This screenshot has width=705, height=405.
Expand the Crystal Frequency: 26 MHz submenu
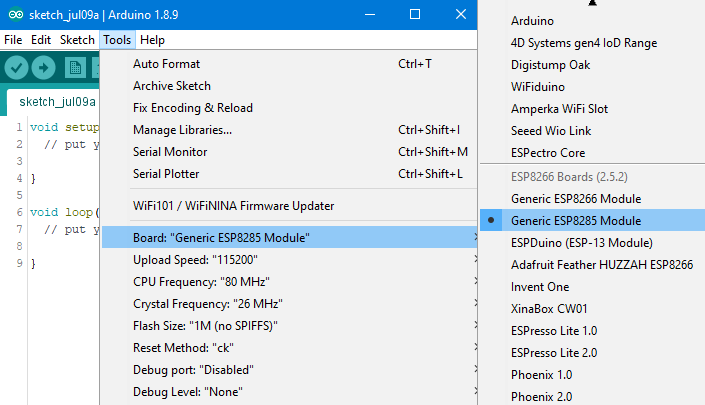click(289, 304)
